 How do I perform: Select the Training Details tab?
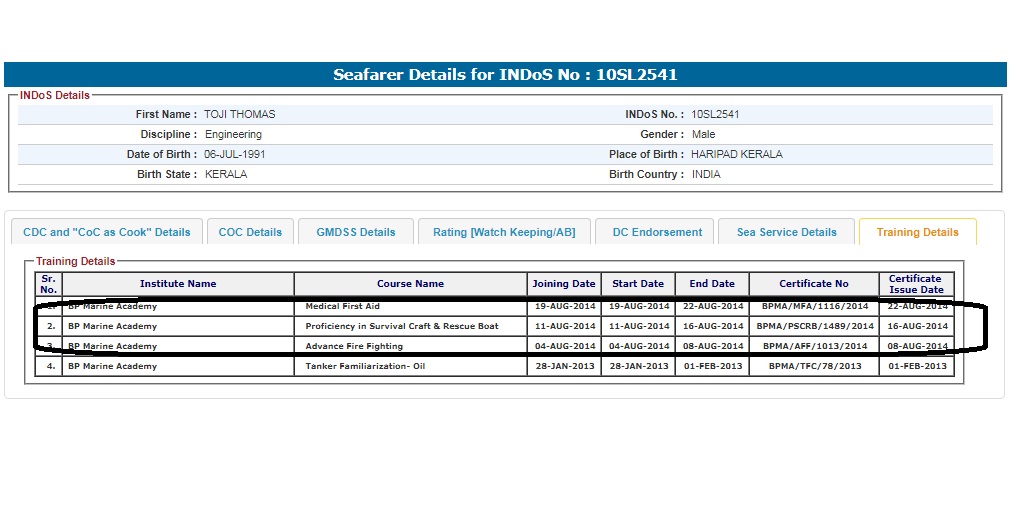917,232
